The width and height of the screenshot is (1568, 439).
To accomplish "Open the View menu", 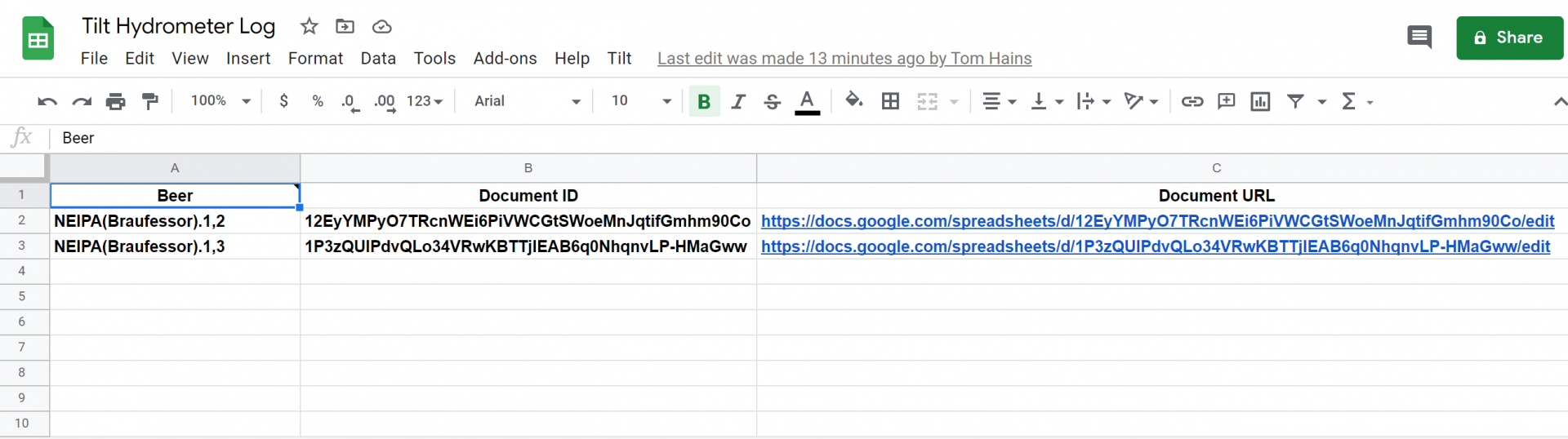I will [x=190, y=59].
